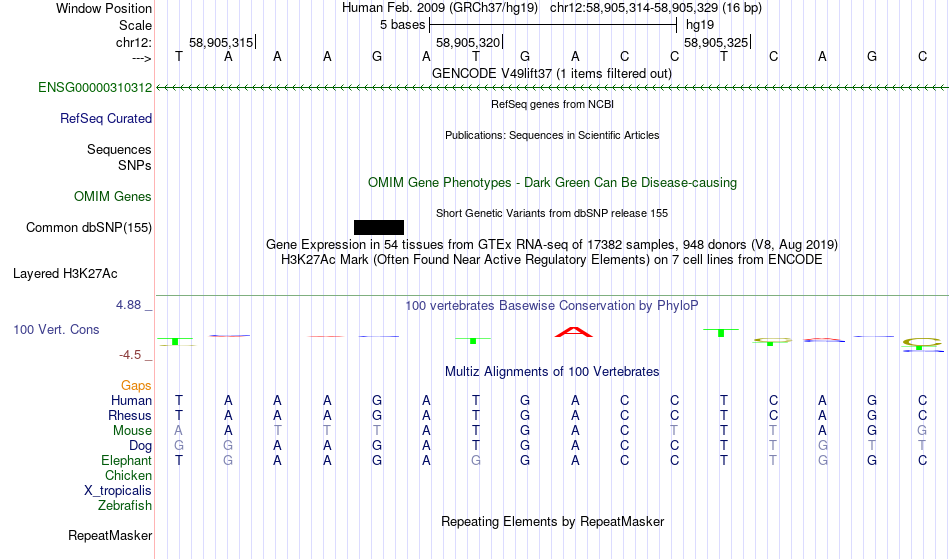This screenshot has height=559, width=950.
Task: Open 100 Vert. Cons track settings
Action: click(x=56, y=329)
